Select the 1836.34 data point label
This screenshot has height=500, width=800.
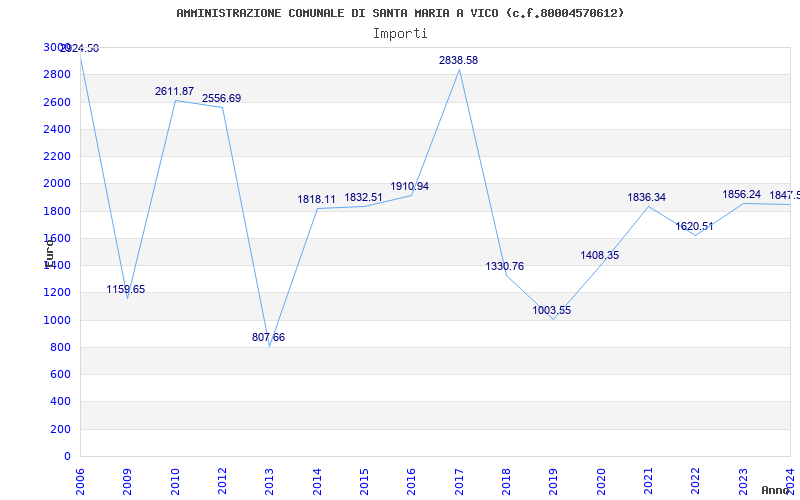tap(646, 197)
